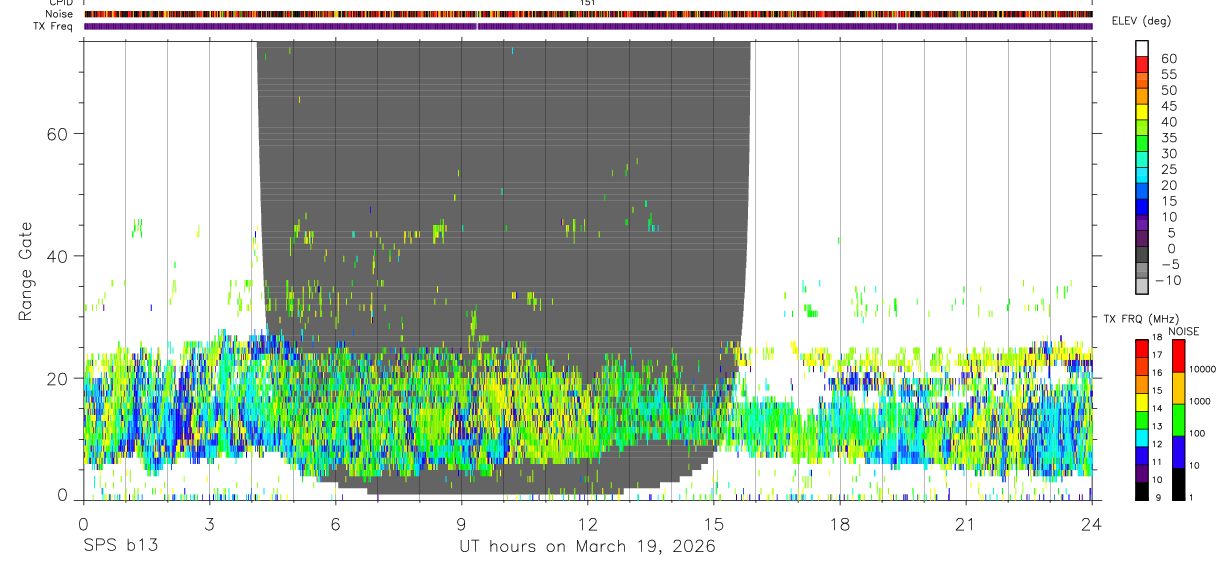Image resolution: width=1228 pixels, height=567 pixels.
Task: Click the light gray -10 elevation swatch
Action: (x=1142, y=287)
